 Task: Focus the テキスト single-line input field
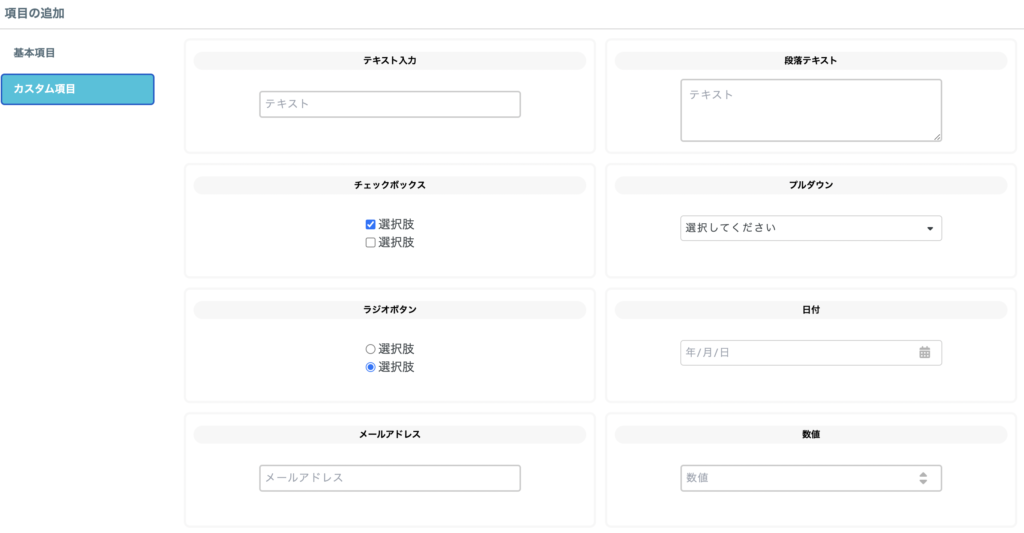click(389, 104)
